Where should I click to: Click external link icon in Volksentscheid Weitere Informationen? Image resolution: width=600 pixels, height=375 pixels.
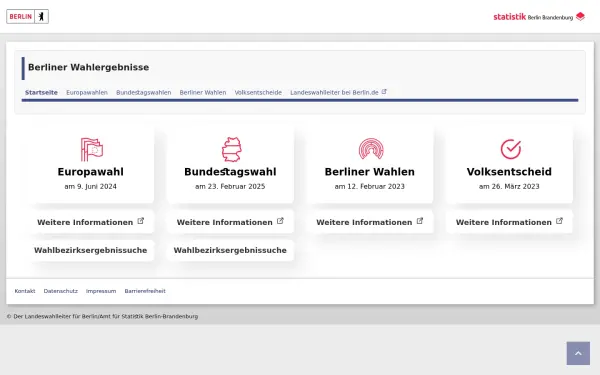tap(559, 221)
